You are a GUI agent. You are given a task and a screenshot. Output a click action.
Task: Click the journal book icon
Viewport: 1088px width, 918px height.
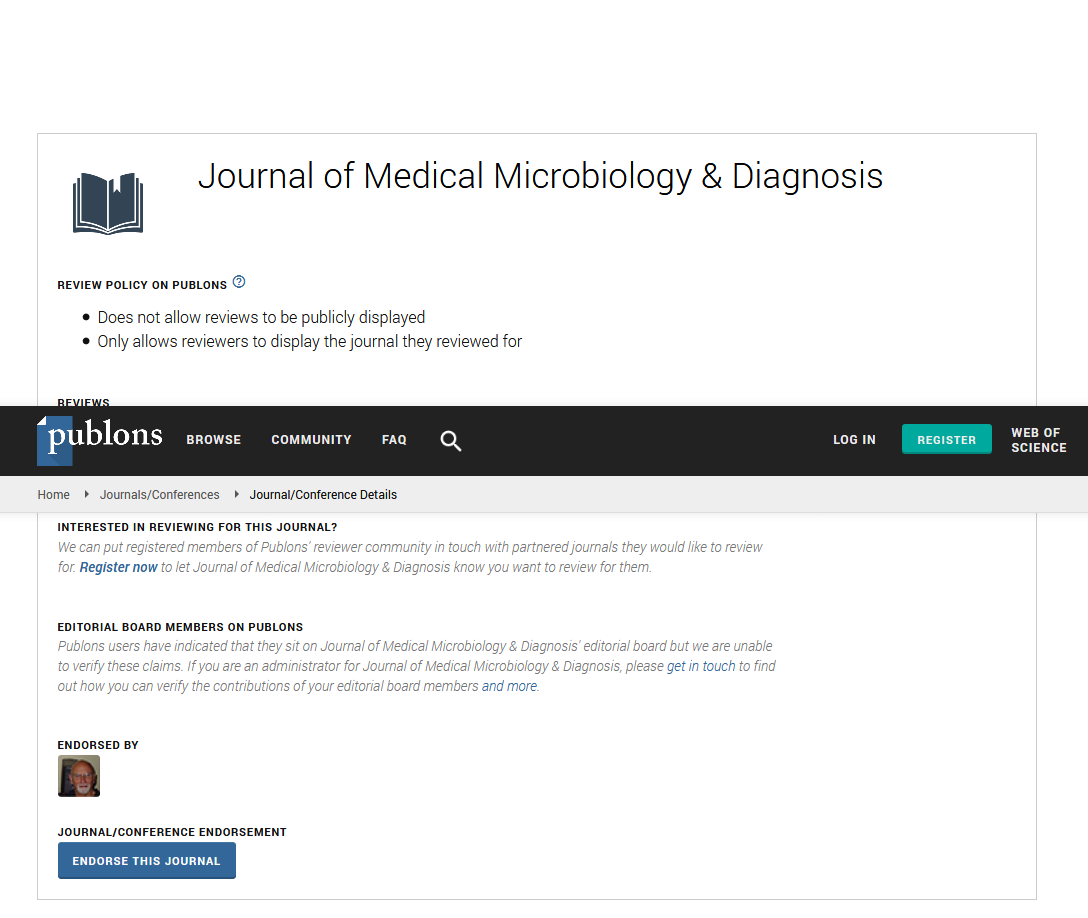click(108, 202)
